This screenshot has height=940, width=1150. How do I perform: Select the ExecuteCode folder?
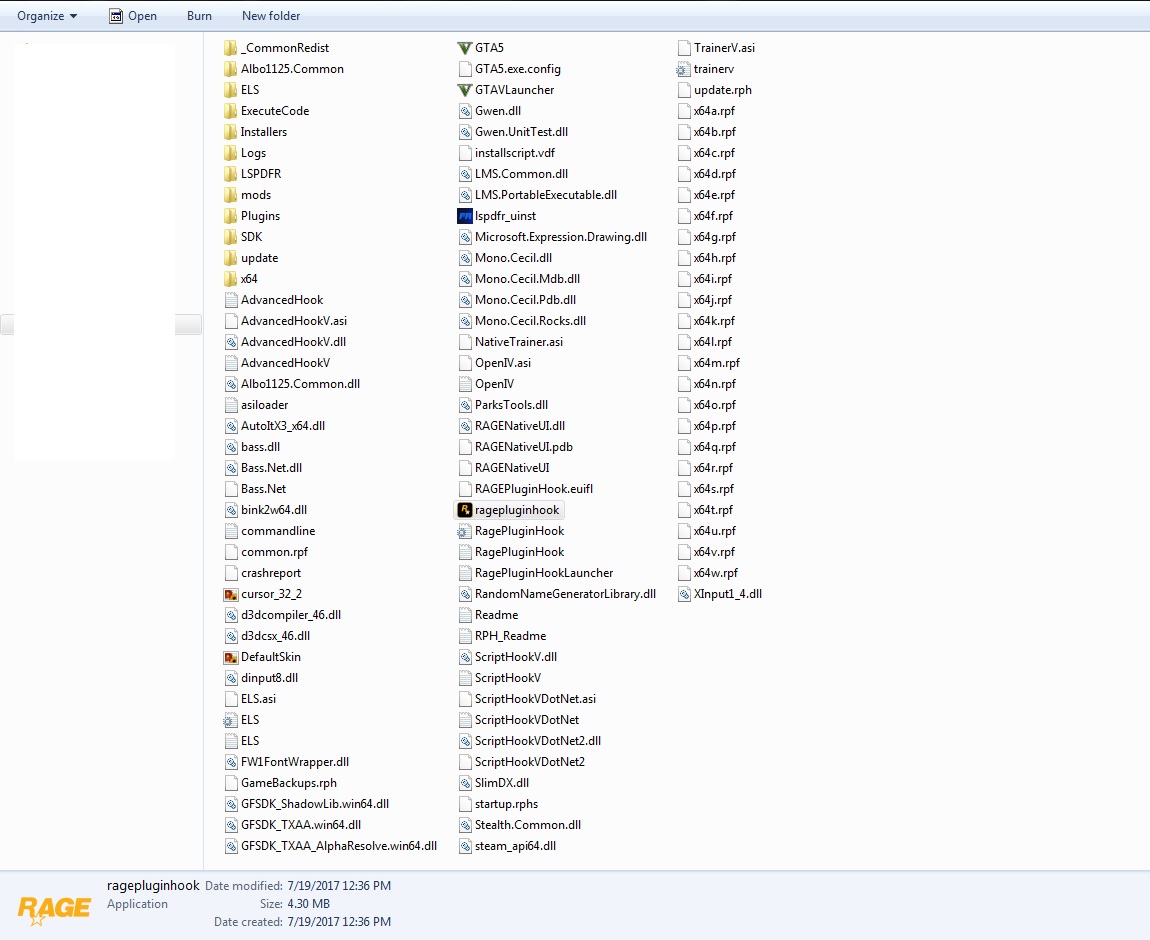[x=266, y=111]
